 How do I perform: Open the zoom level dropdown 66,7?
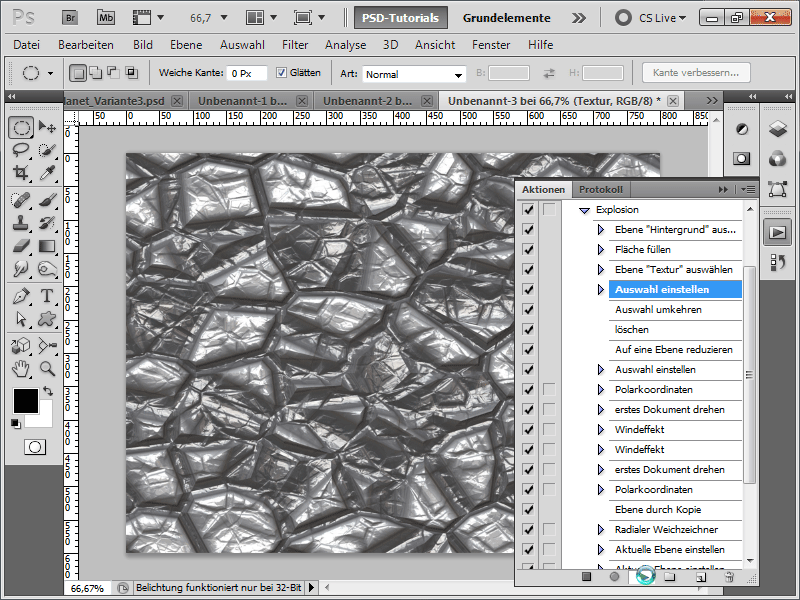(224, 18)
